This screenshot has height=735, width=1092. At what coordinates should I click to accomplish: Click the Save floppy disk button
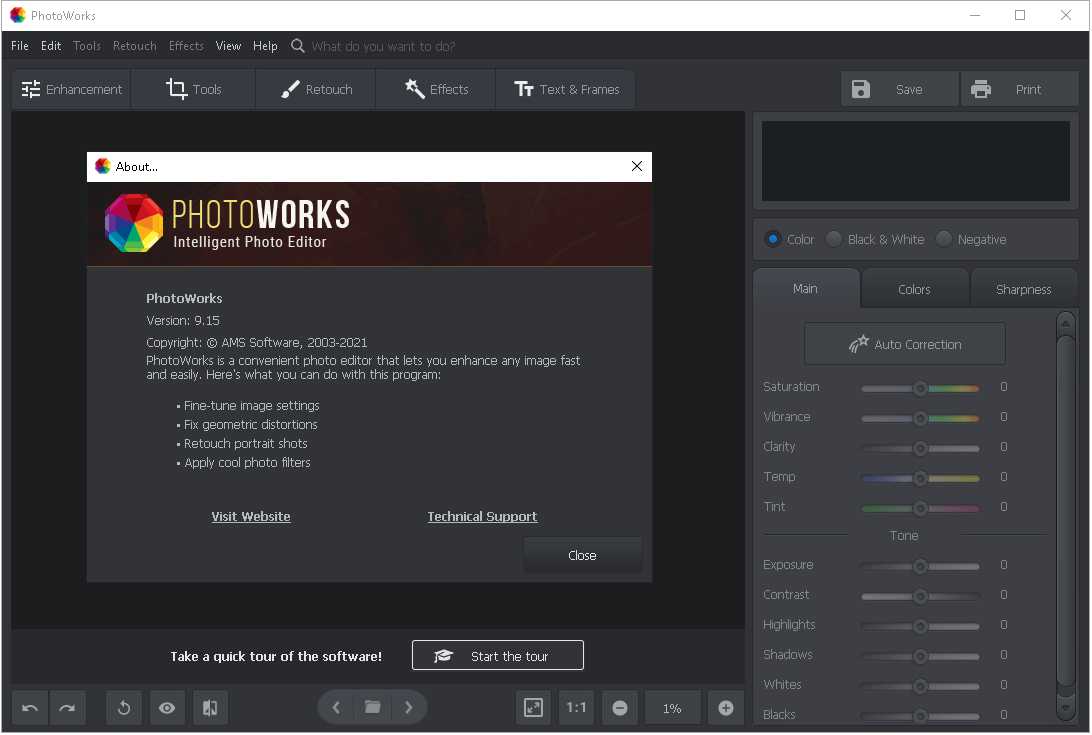899,89
